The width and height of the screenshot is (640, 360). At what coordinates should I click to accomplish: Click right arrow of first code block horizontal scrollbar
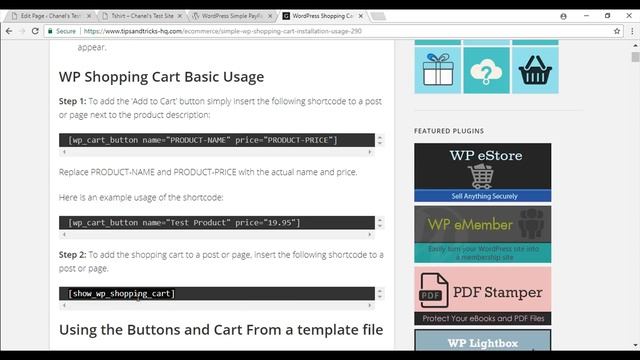pos(370,152)
